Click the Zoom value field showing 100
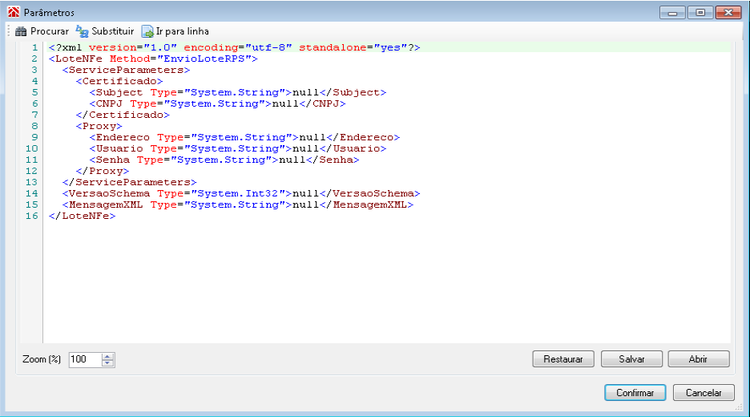 pos(85,360)
